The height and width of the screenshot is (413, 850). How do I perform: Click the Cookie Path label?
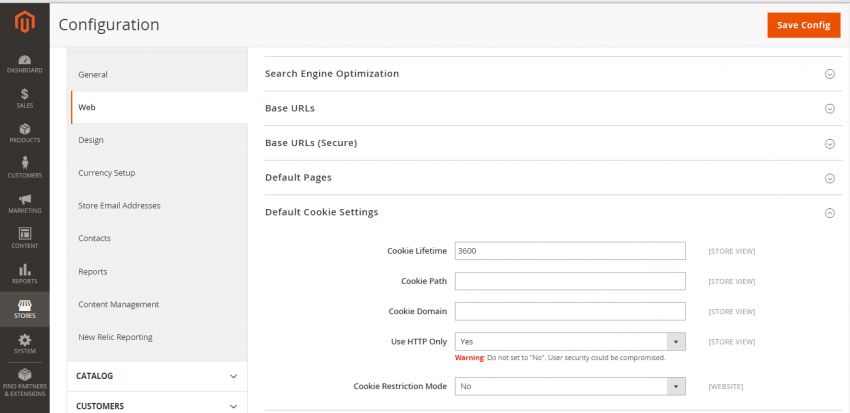coord(424,281)
